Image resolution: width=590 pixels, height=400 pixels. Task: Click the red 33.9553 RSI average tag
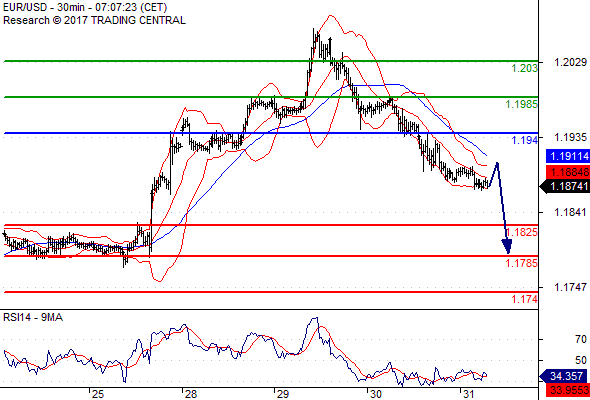click(x=567, y=390)
